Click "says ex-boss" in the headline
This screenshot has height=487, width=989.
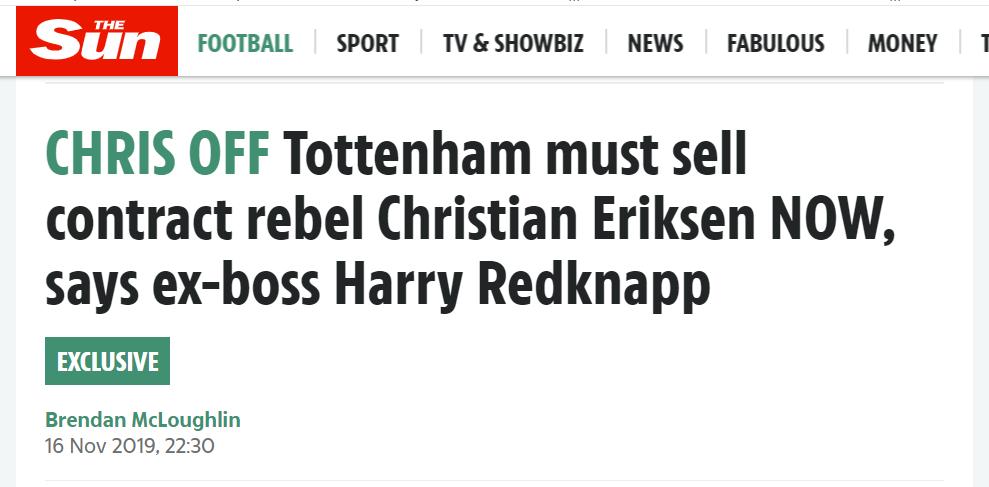(182, 285)
